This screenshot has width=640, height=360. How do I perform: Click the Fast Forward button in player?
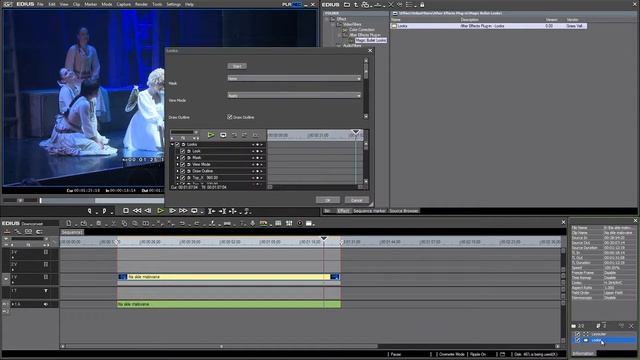point(183,211)
